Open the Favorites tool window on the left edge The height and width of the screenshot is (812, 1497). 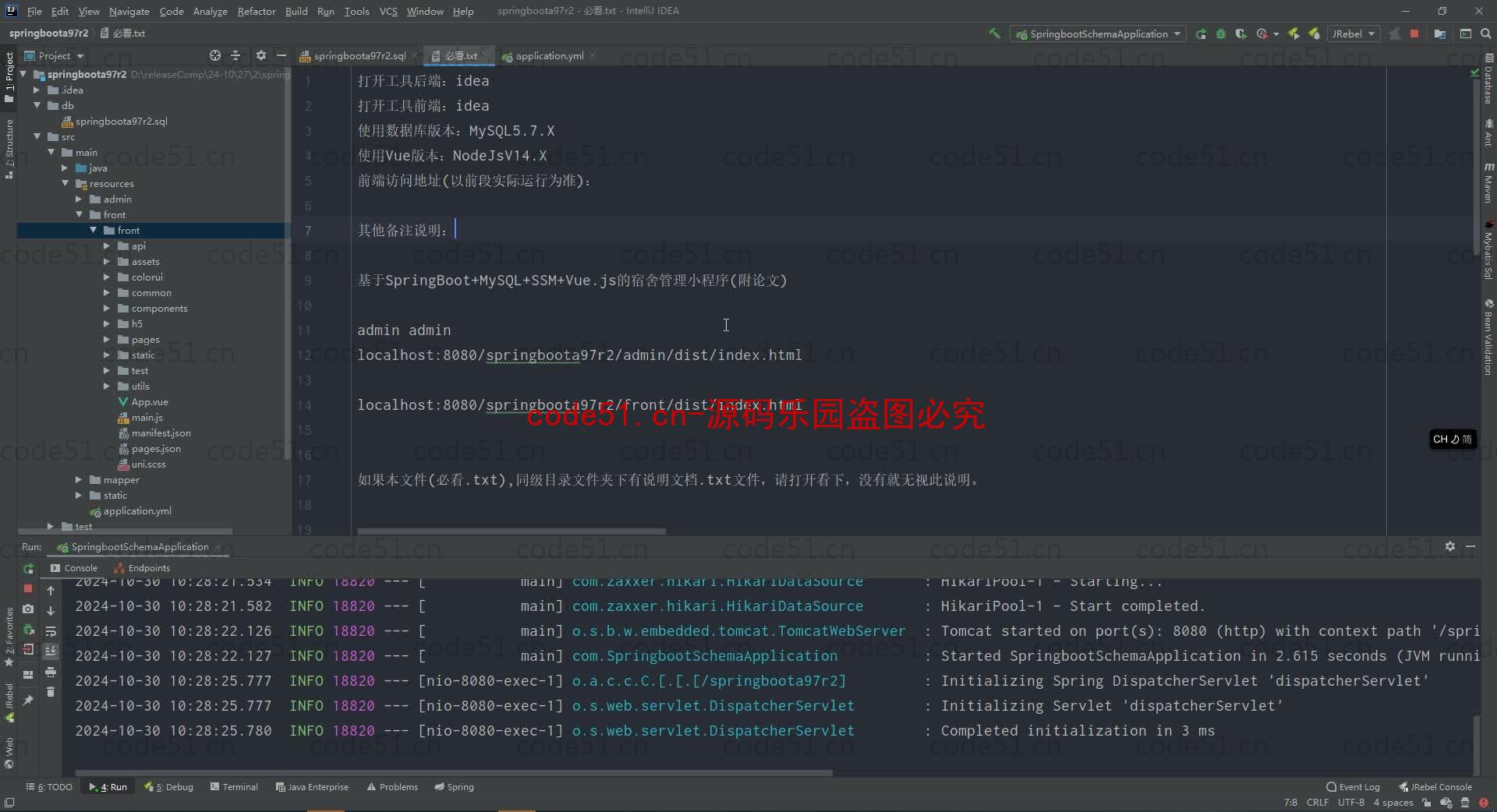coord(9,637)
